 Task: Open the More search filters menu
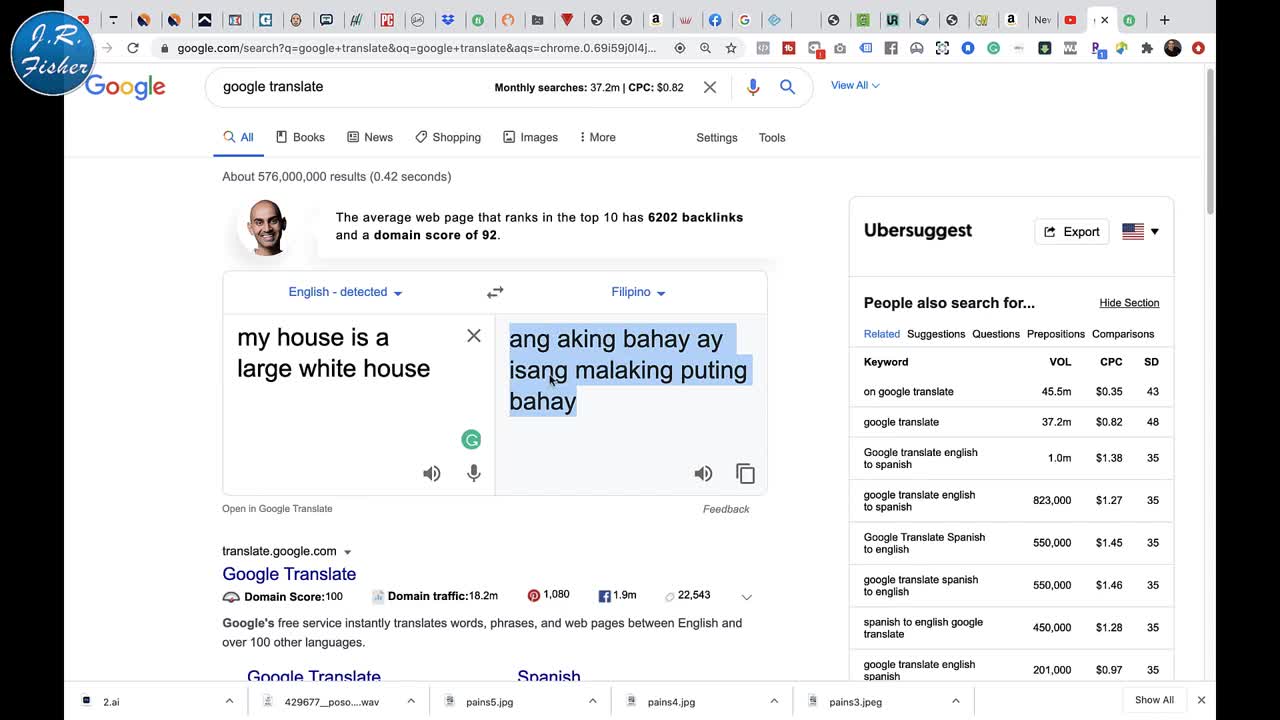(x=597, y=137)
